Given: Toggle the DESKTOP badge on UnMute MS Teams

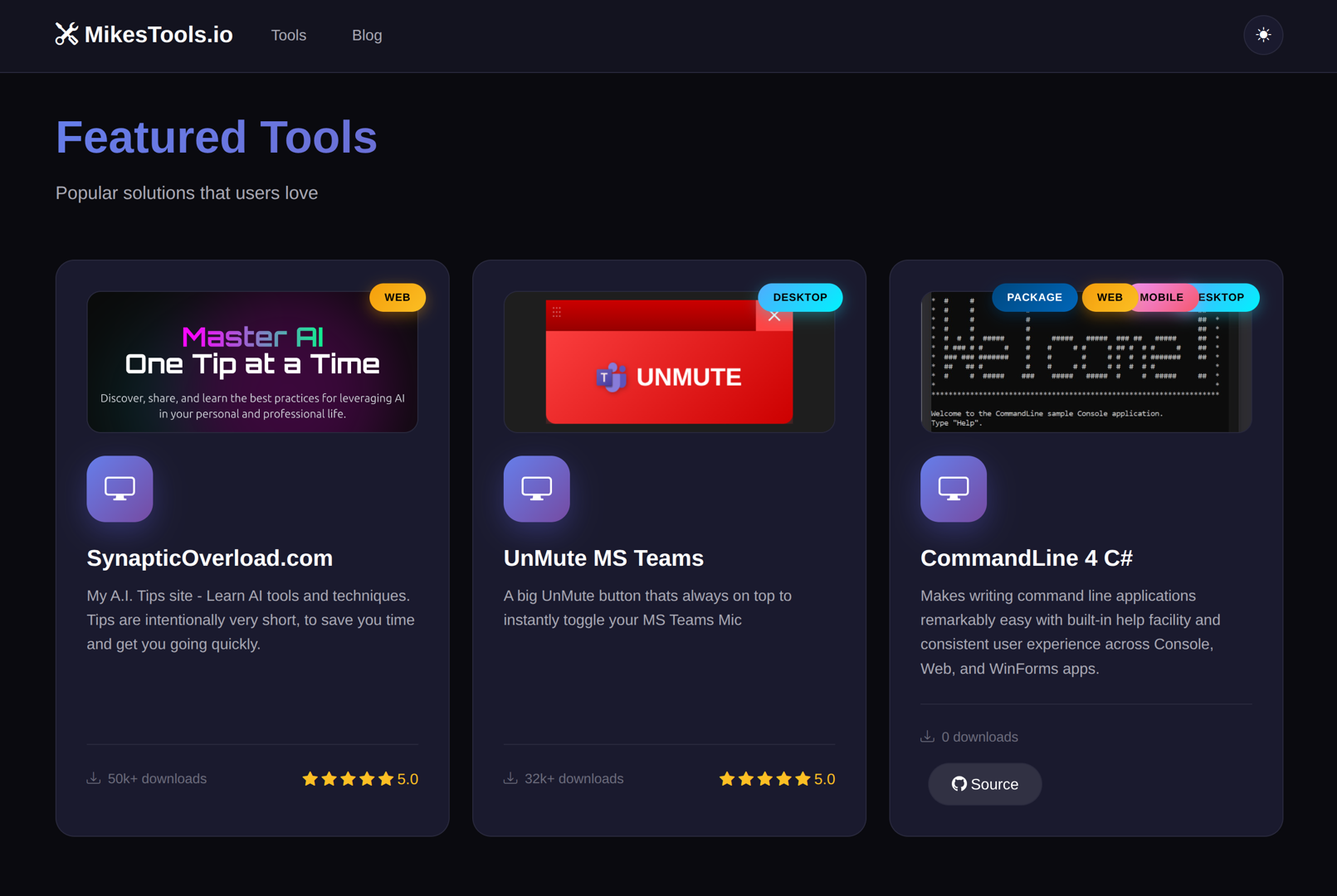Looking at the screenshot, I should pos(799,297).
